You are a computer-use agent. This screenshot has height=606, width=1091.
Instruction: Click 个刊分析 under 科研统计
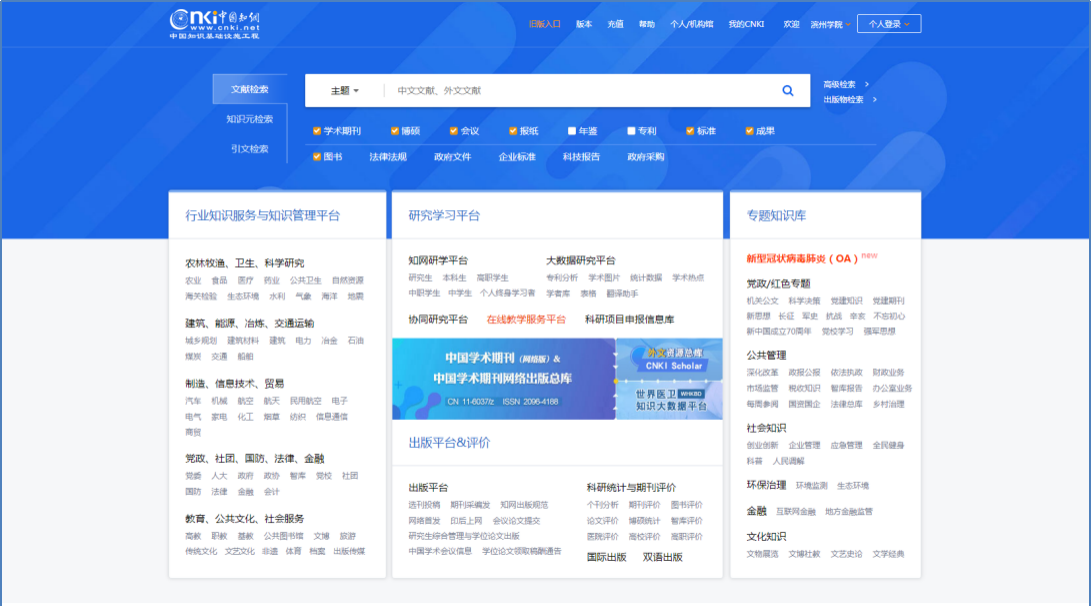(x=603, y=505)
